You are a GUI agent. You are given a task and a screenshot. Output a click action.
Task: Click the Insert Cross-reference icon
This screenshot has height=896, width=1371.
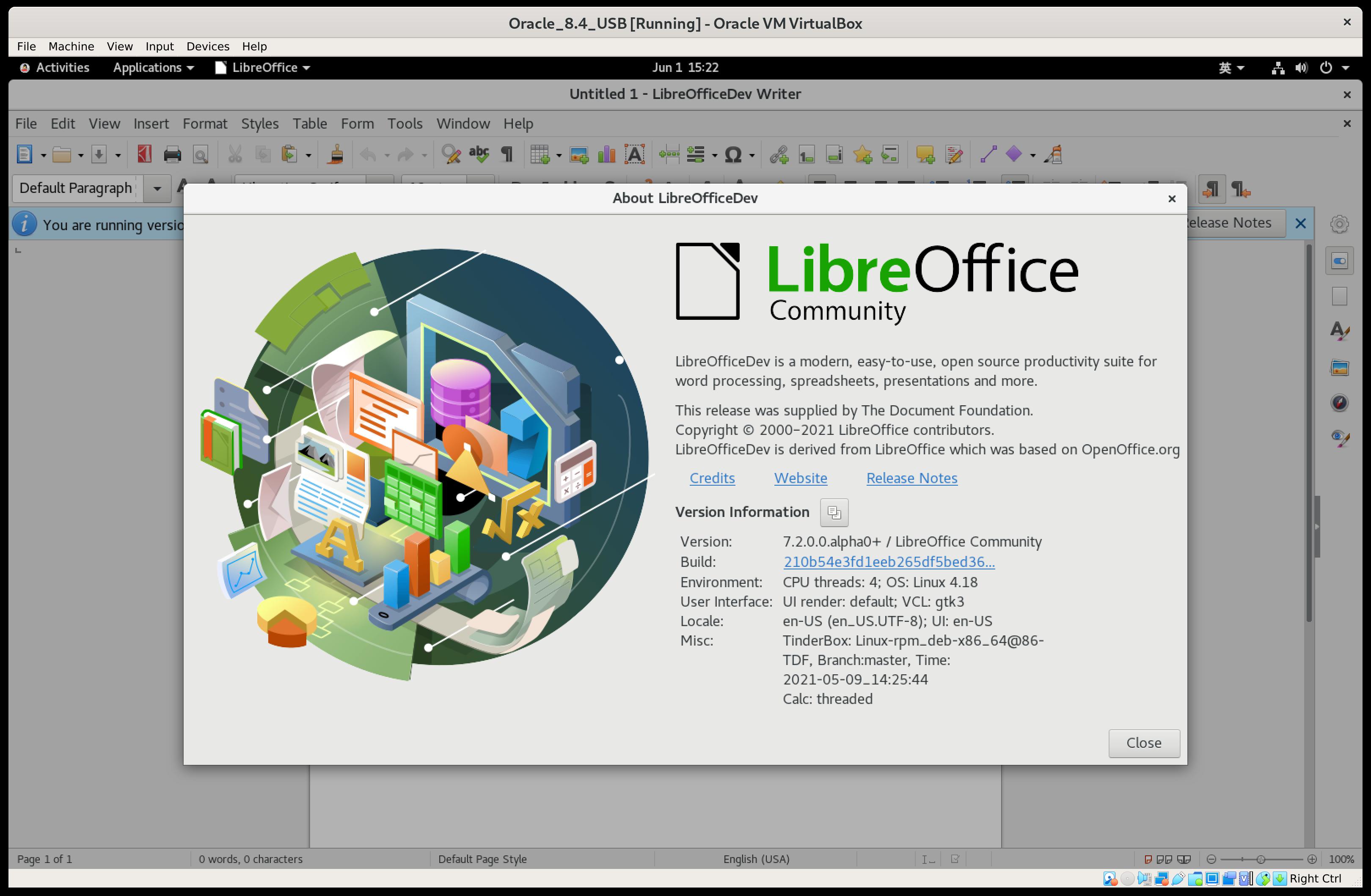890,154
